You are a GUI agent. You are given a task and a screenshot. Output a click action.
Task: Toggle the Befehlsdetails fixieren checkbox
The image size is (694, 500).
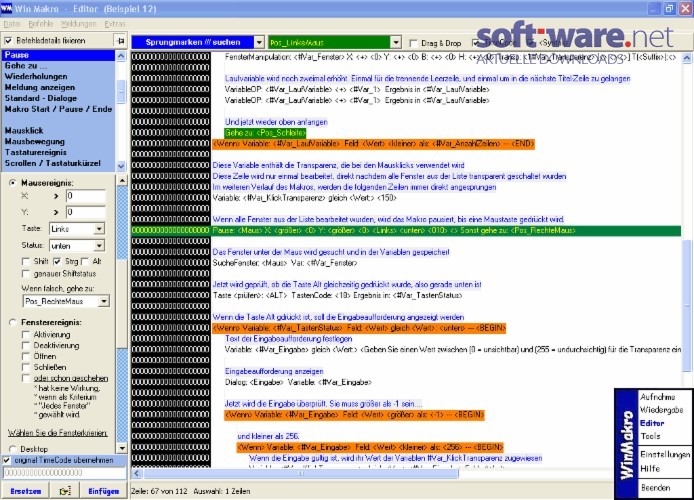tap(8, 41)
